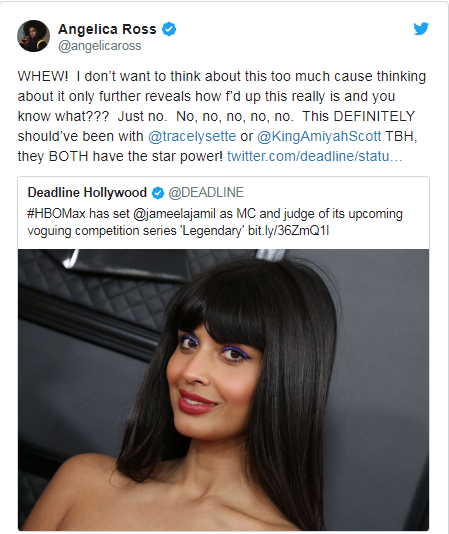Open the twitter.com/deadline/statu… link
This screenshot has width=449, height=534.
click(x=314, y=156)
